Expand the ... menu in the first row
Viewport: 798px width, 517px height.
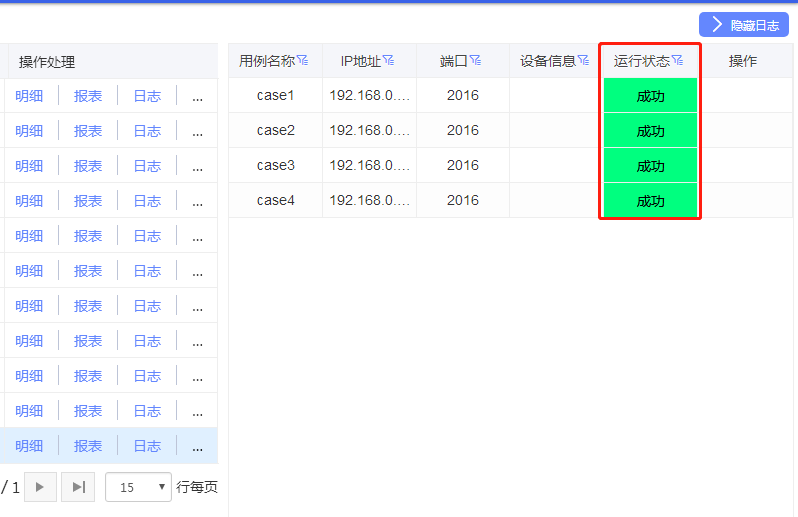(x=197, y=96)
